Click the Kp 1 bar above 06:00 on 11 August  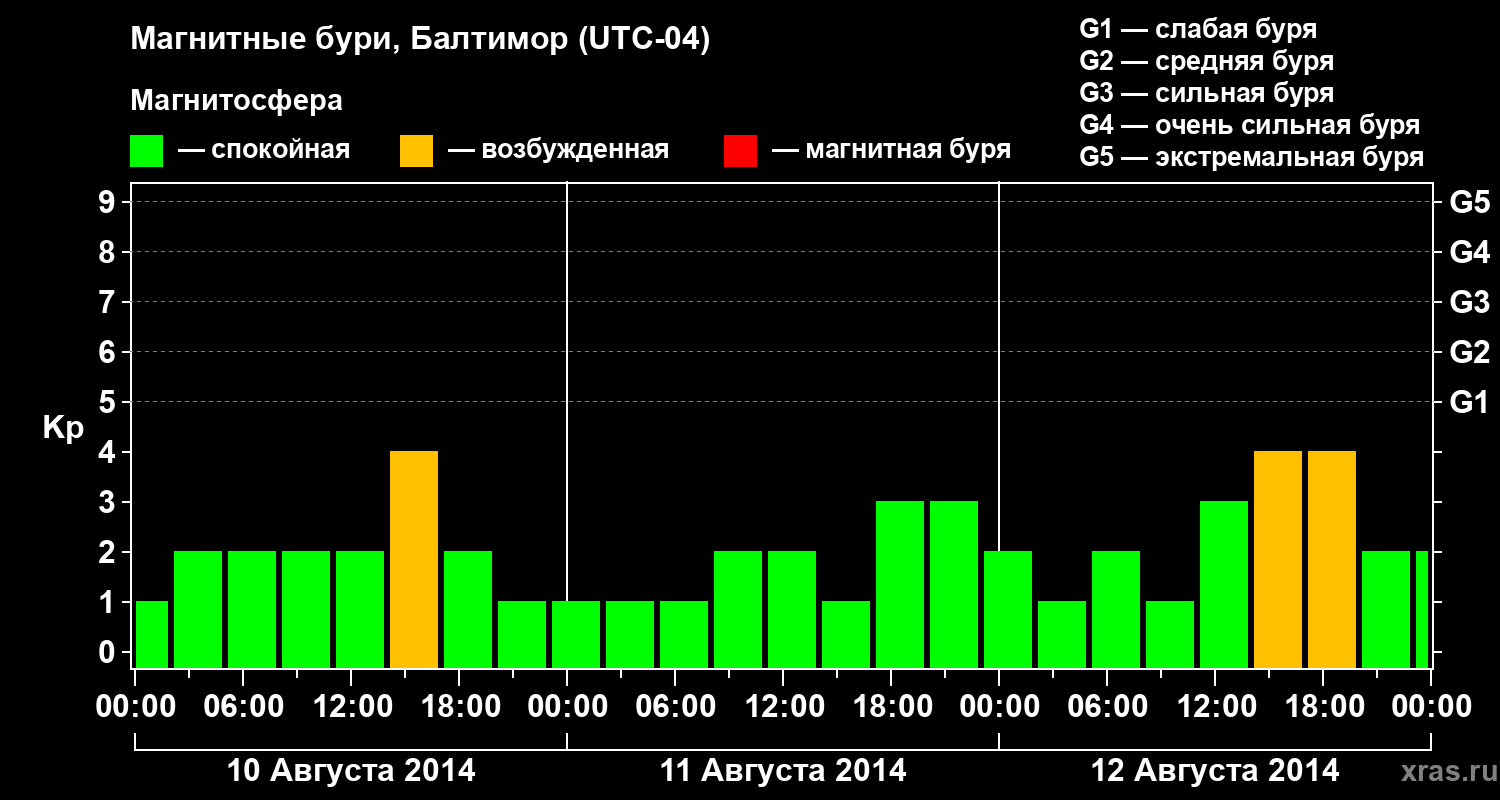click(x=684, y=634)
